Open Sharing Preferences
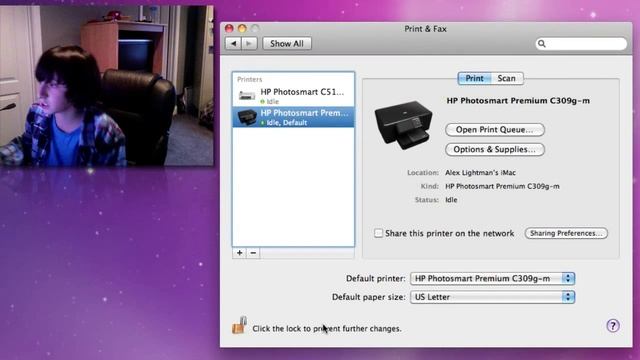The height and width of the screenshot is (360, 640). pyautogui.click(x=566, y=233)
